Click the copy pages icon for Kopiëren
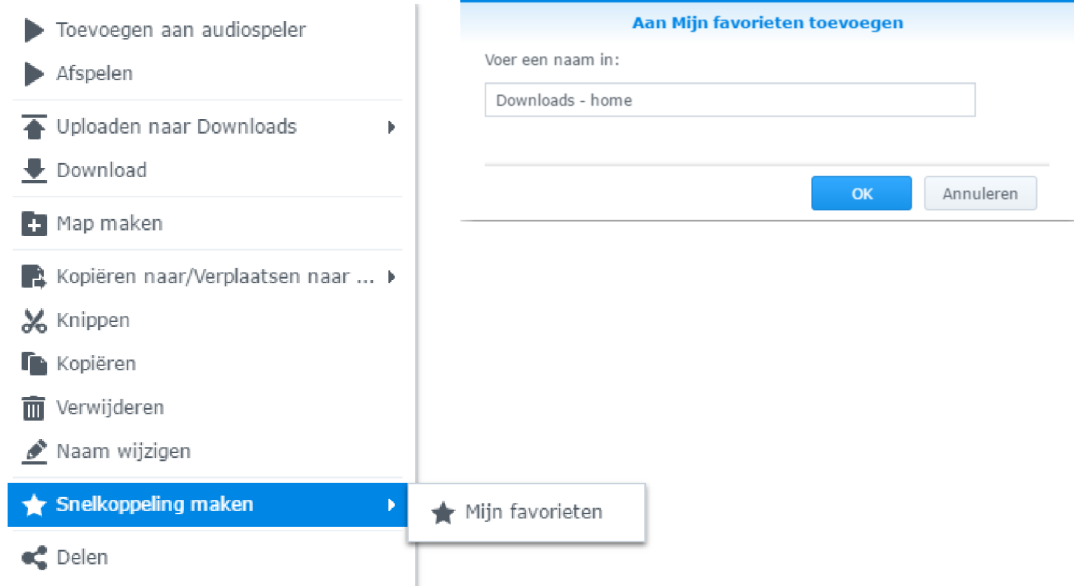Viewport: 1074px width, 586px height. click(x=34, y=364)
